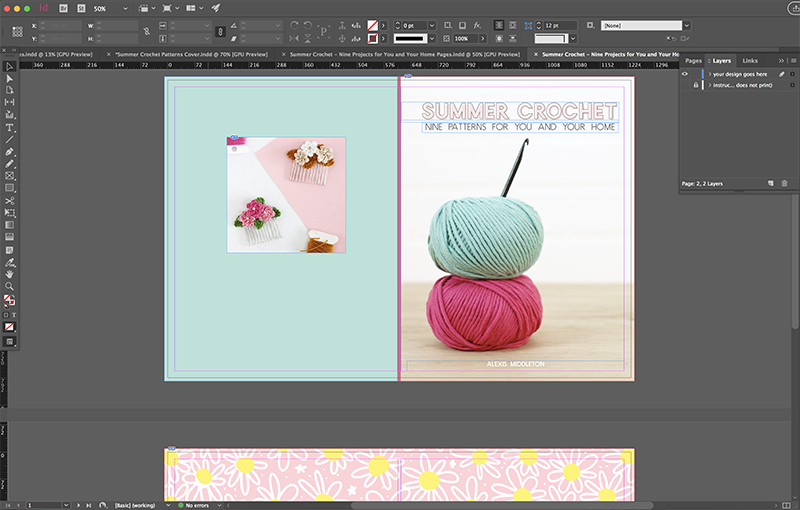Image resolution: width=800 pixels, height=510 pixels.
Task: Open Adobe Stock via St icon
Action: tap(81, 8)
